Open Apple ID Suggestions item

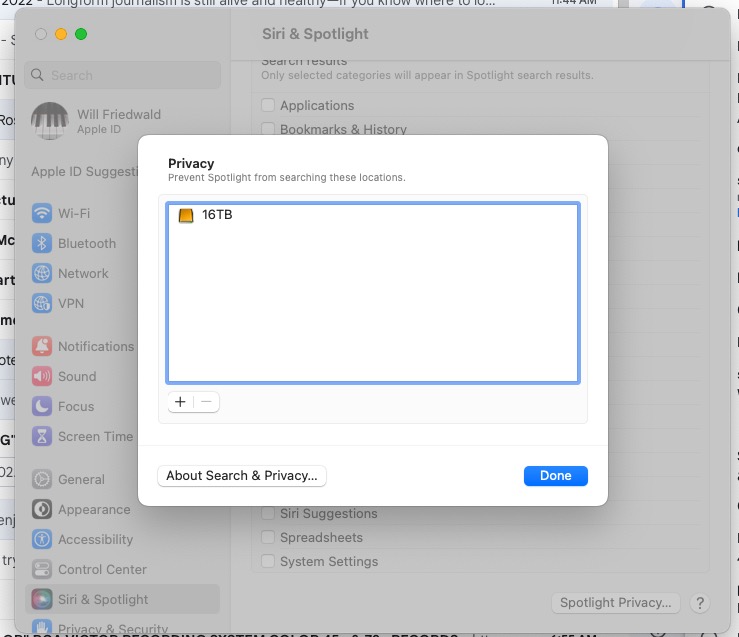pos(84,172)
